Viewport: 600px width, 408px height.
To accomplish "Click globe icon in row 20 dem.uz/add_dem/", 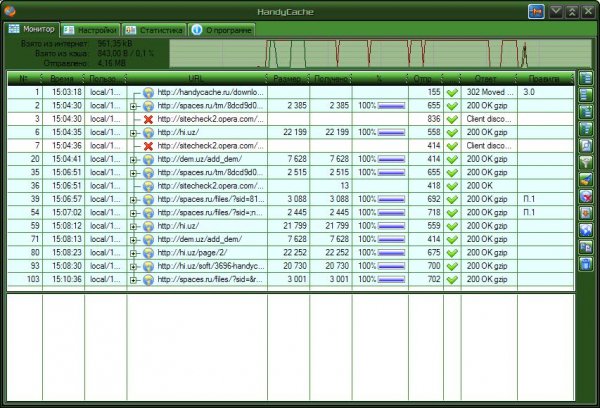I will click(x=148, y=159).
